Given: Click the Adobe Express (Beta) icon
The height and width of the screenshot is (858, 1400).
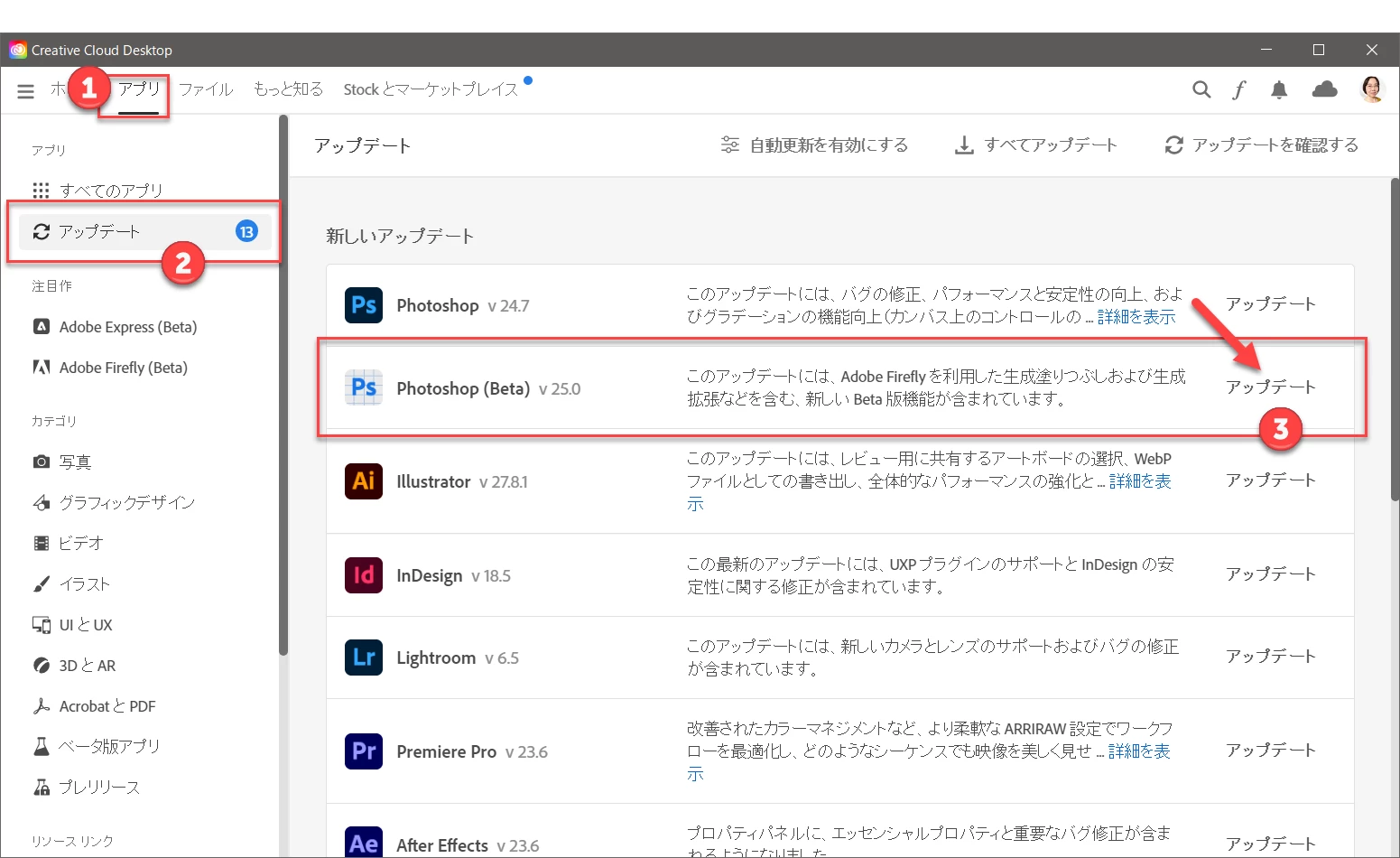Looking at the screenshot, I should [x=42, y=326].
